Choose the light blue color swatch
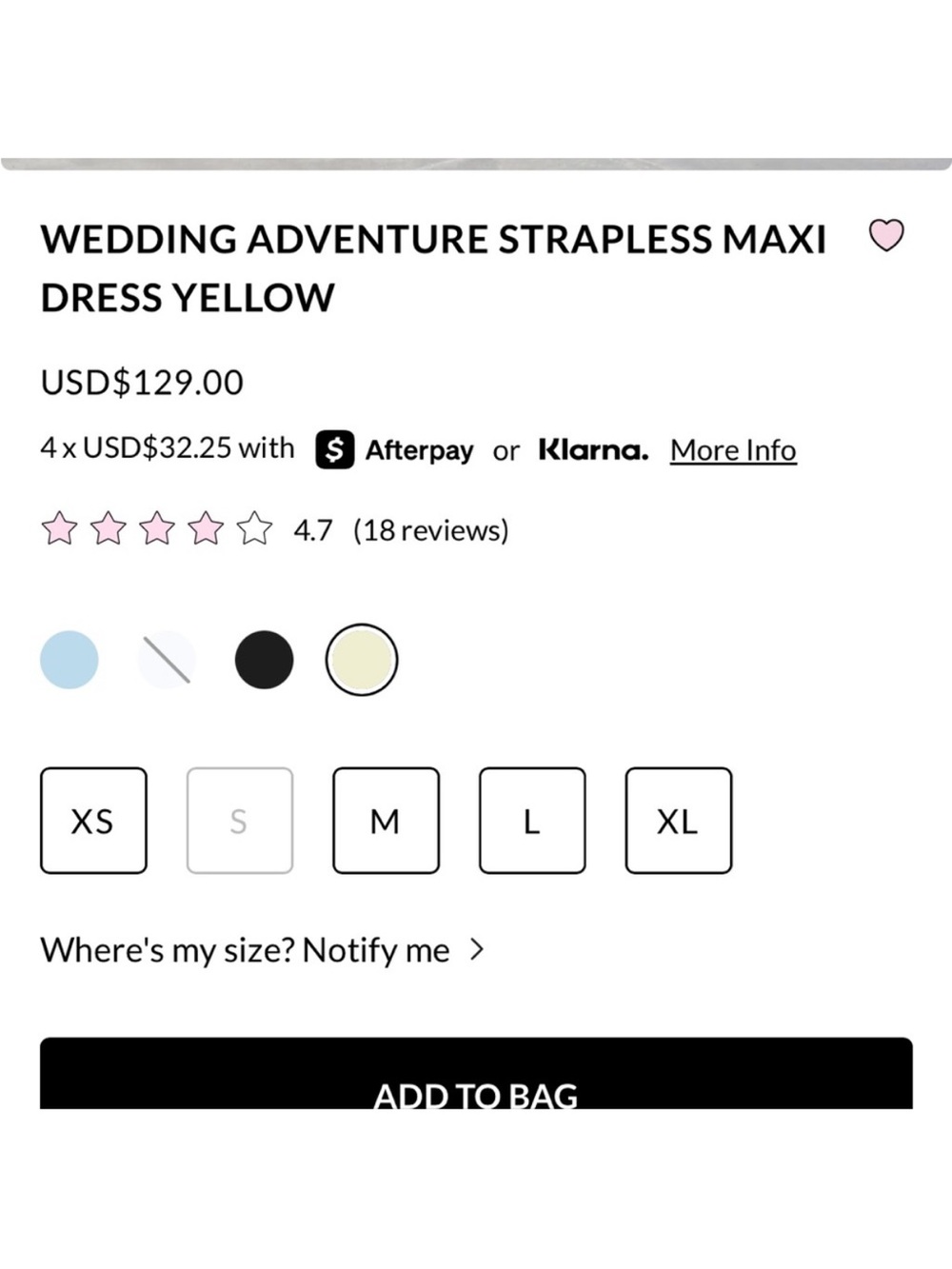The width and height of the screenshot is (952, 1269). coord(69,660)
